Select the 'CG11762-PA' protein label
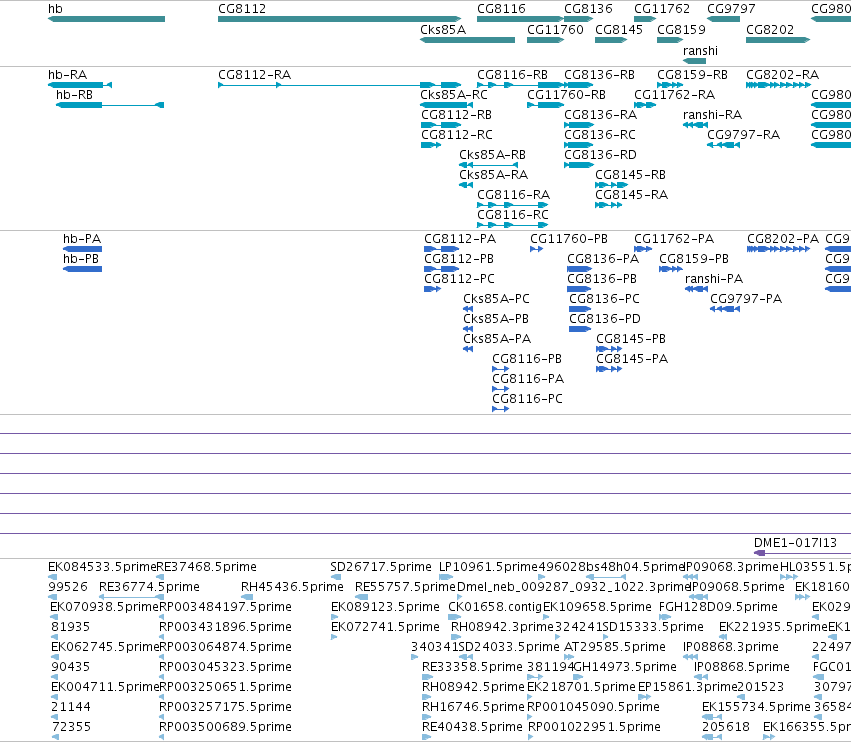Screen dimensions: 851x742 pyautogui.click(x=674, y=239)
